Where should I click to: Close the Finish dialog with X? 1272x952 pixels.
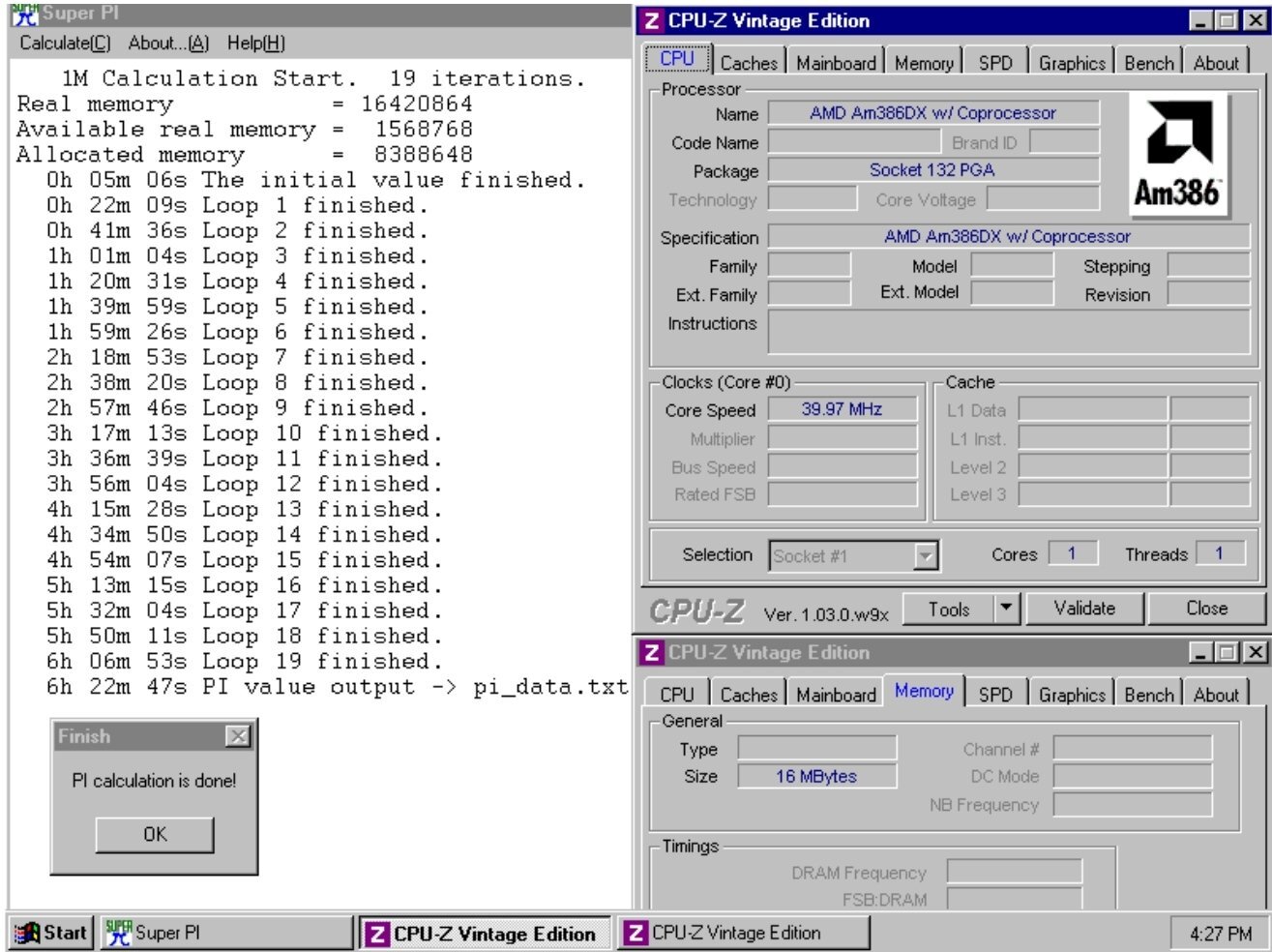[x=238, y=736]
